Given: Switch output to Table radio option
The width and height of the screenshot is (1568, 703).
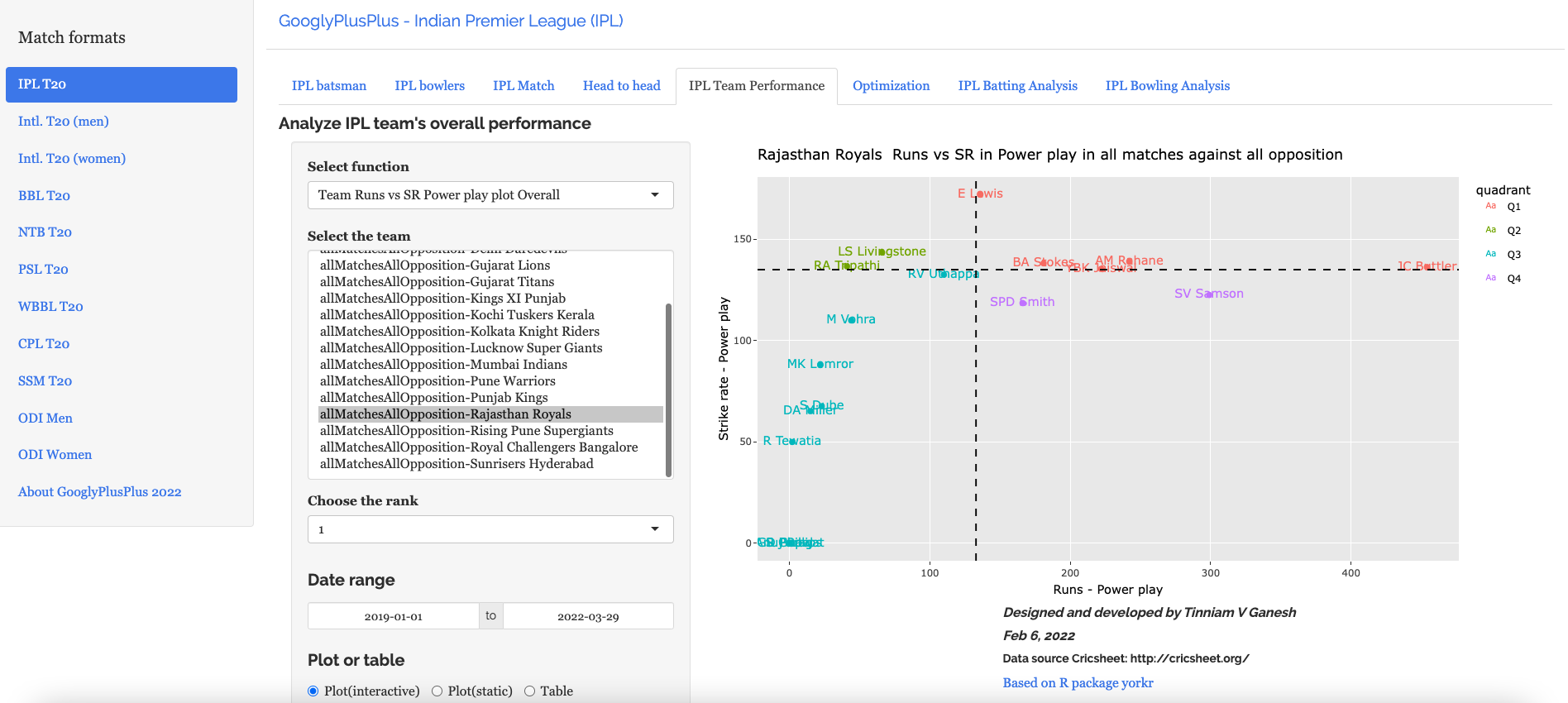Looking at the screenshot, I should (529, 691).
